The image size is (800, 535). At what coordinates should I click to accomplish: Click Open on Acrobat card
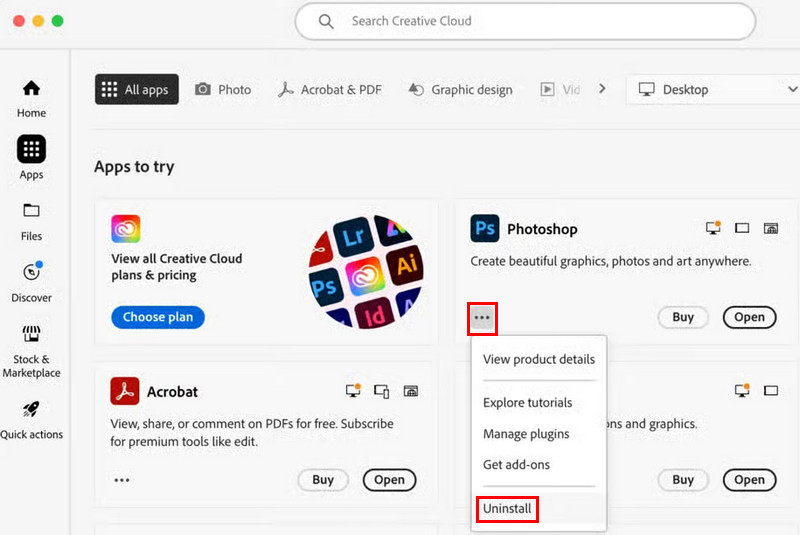389,480
